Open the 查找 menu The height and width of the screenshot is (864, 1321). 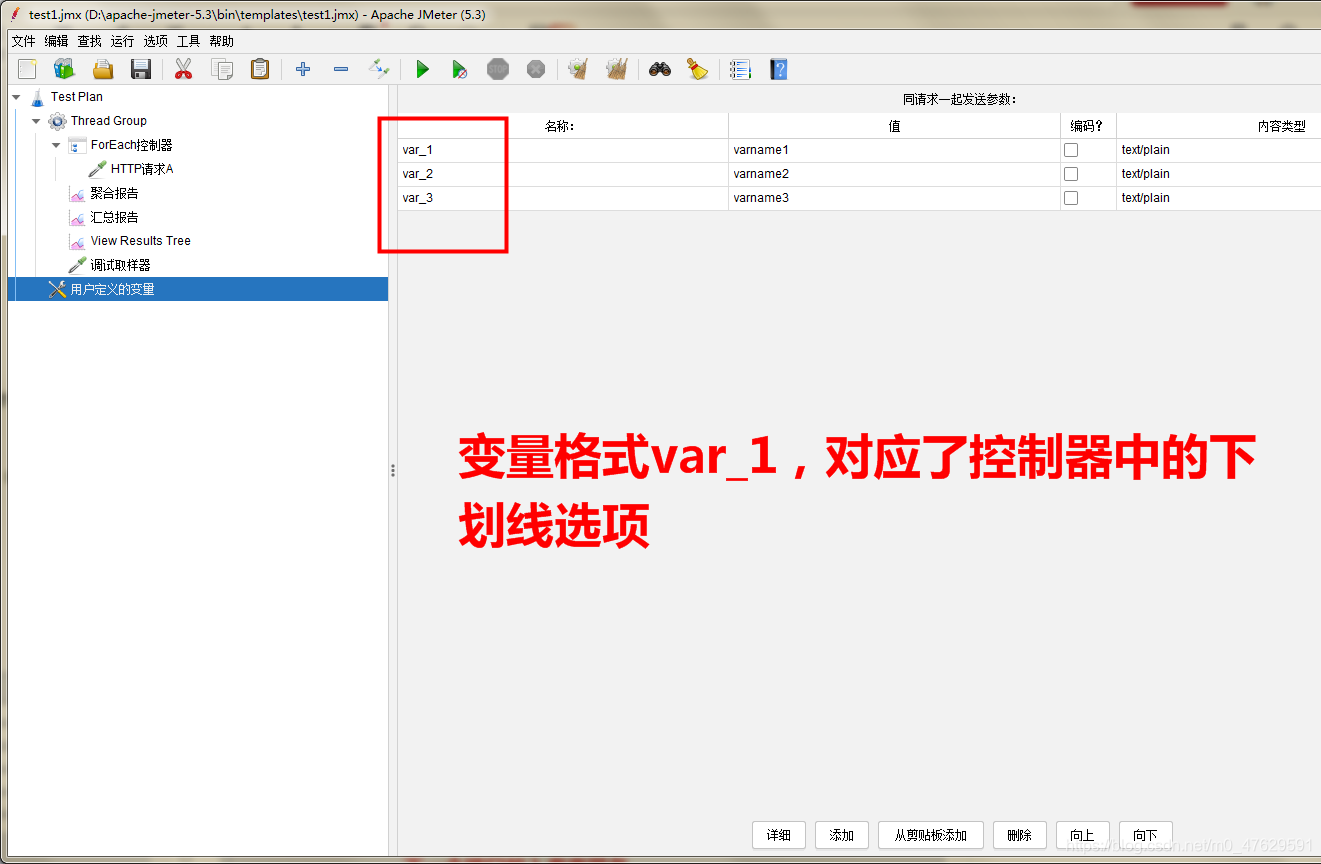tap(90, 41)
